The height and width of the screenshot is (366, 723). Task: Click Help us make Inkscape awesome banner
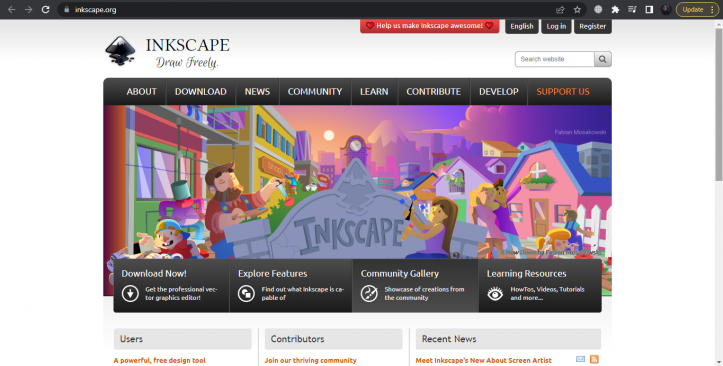(x=430, y=26)
